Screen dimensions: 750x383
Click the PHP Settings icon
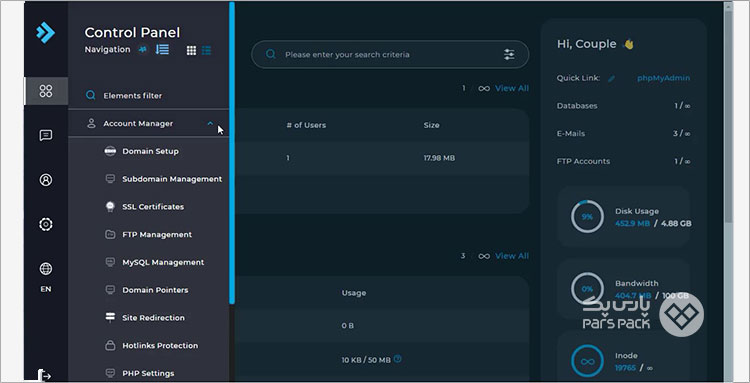point(110,373)
